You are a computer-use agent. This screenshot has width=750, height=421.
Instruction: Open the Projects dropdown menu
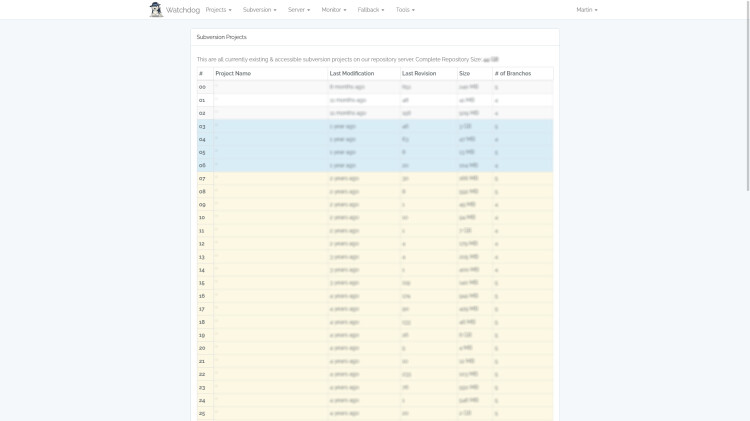(219, 10)
